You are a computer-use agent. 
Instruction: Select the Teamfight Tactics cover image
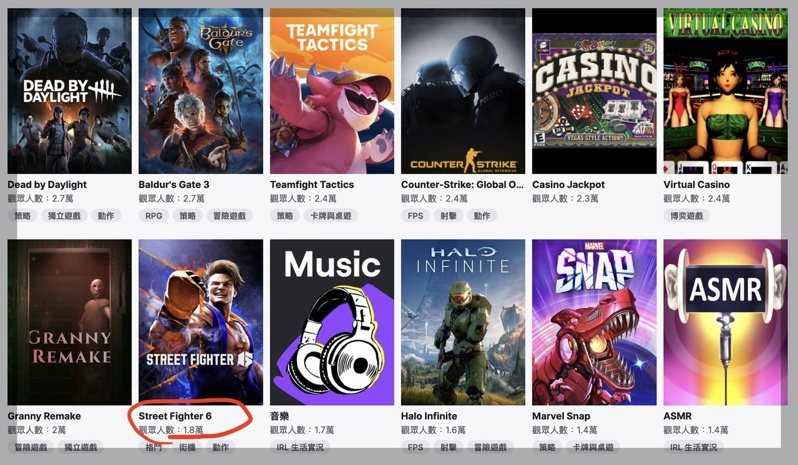332,91
